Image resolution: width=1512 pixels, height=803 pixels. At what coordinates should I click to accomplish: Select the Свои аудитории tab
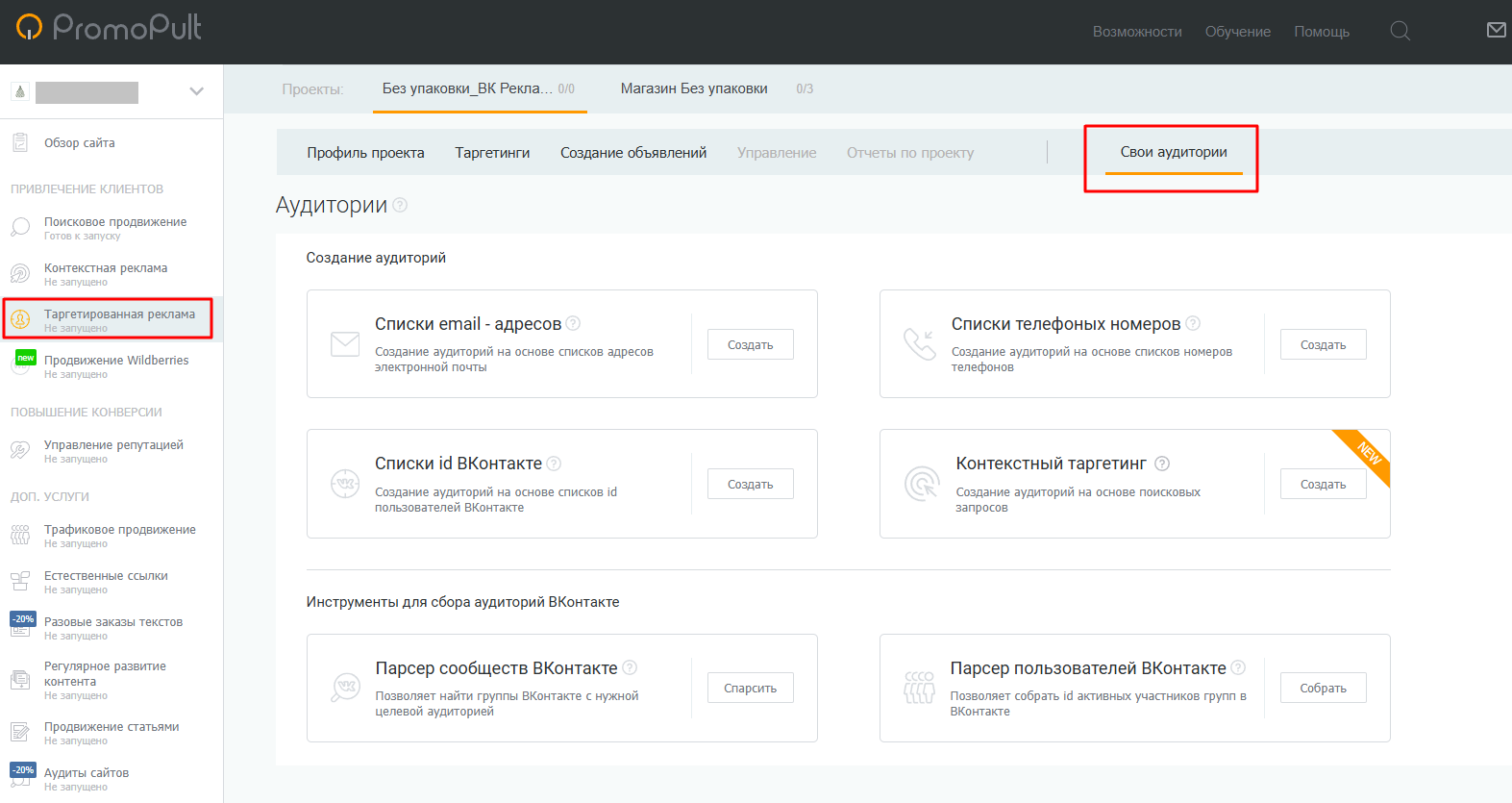(1174, 152)
